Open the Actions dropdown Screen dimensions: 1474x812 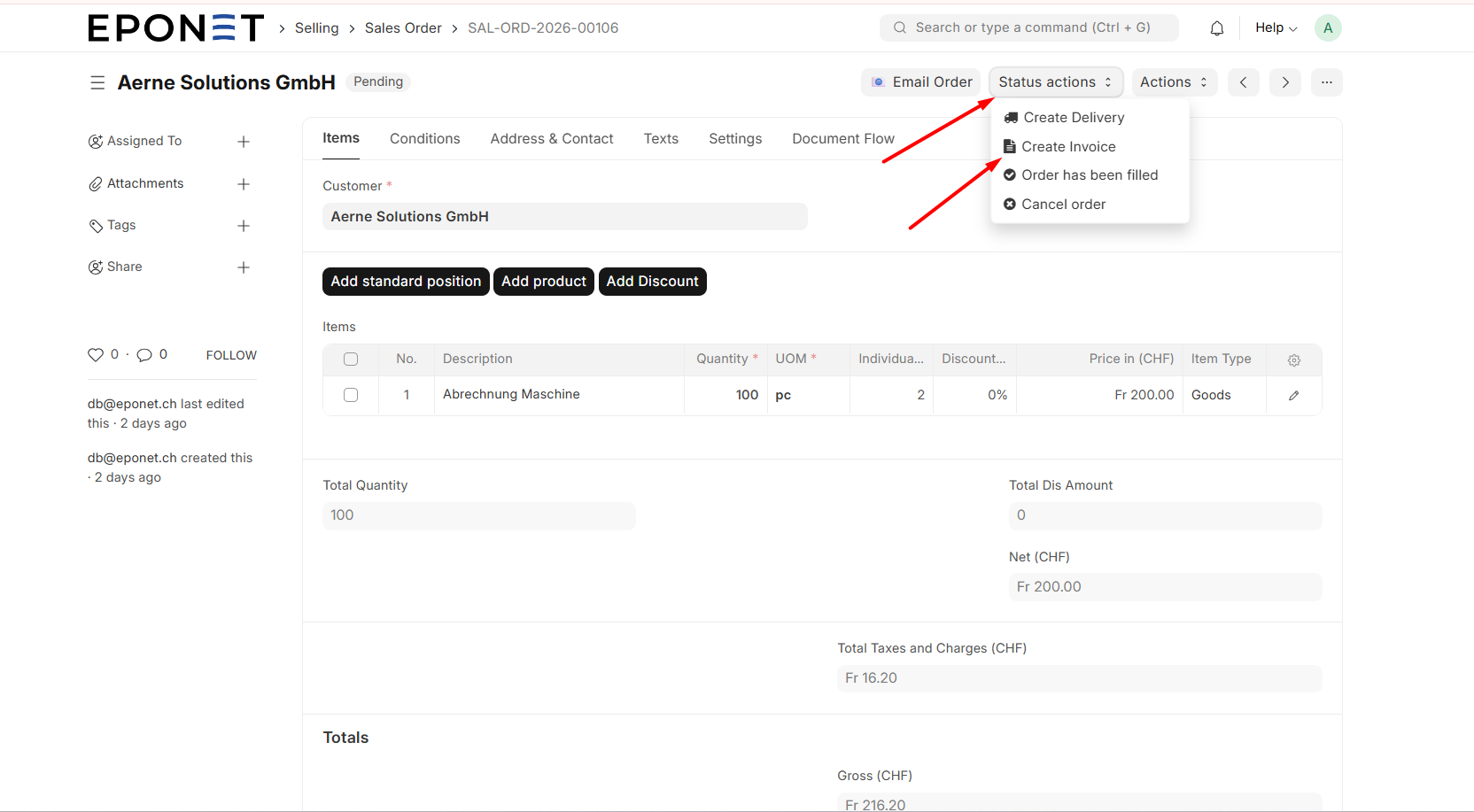coord(1173,82)
